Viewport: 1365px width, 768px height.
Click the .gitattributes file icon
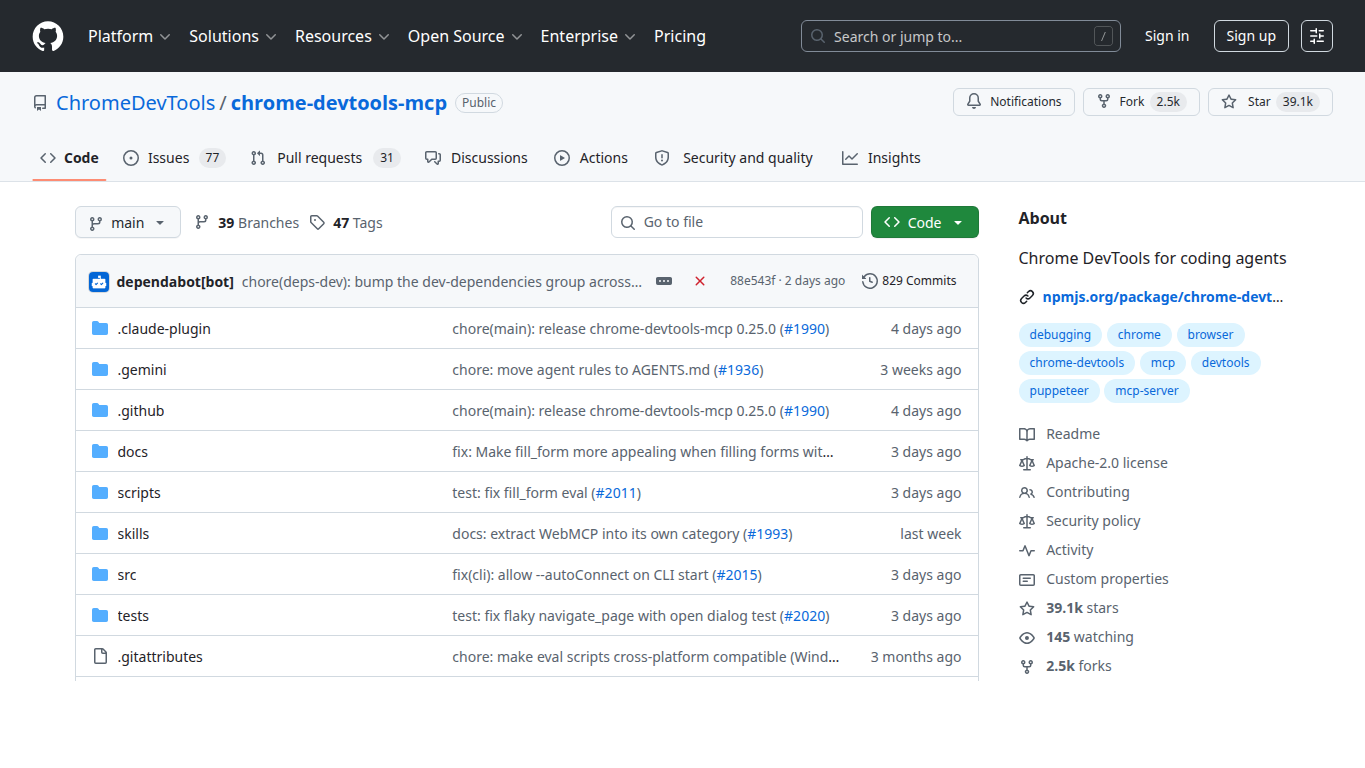coord(100,657)
